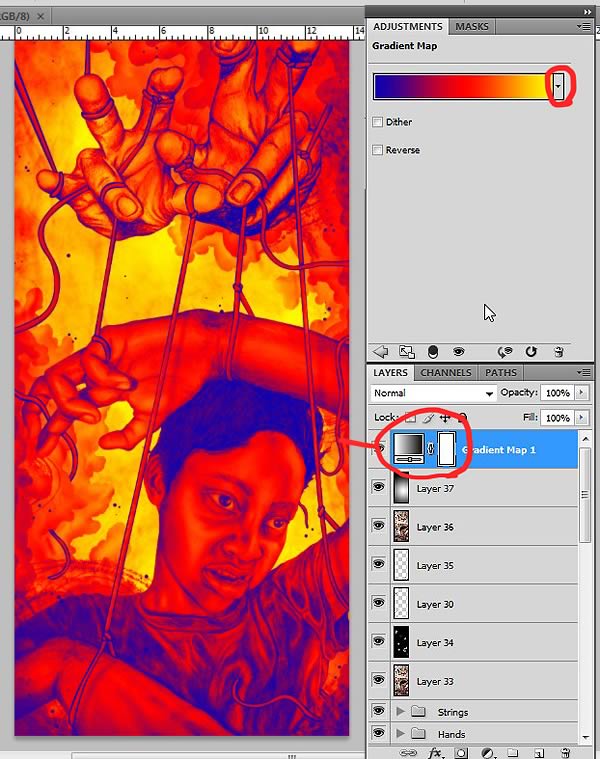The width and height of the screenshot is (600, 759).
Task: Open the Layers panel options menu
Action: click(x=584, y=373)
